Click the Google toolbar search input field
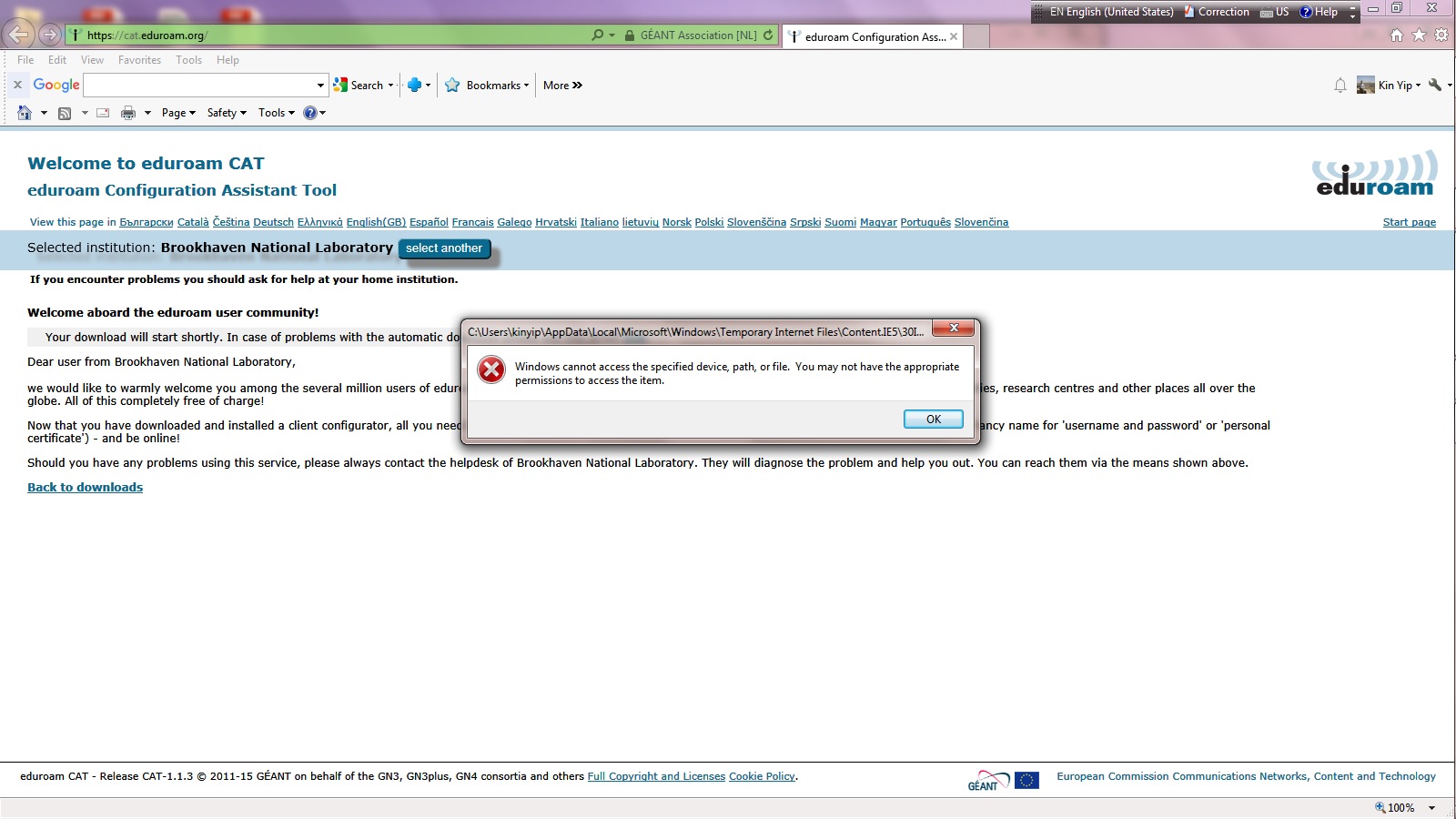 coord(200,85)
